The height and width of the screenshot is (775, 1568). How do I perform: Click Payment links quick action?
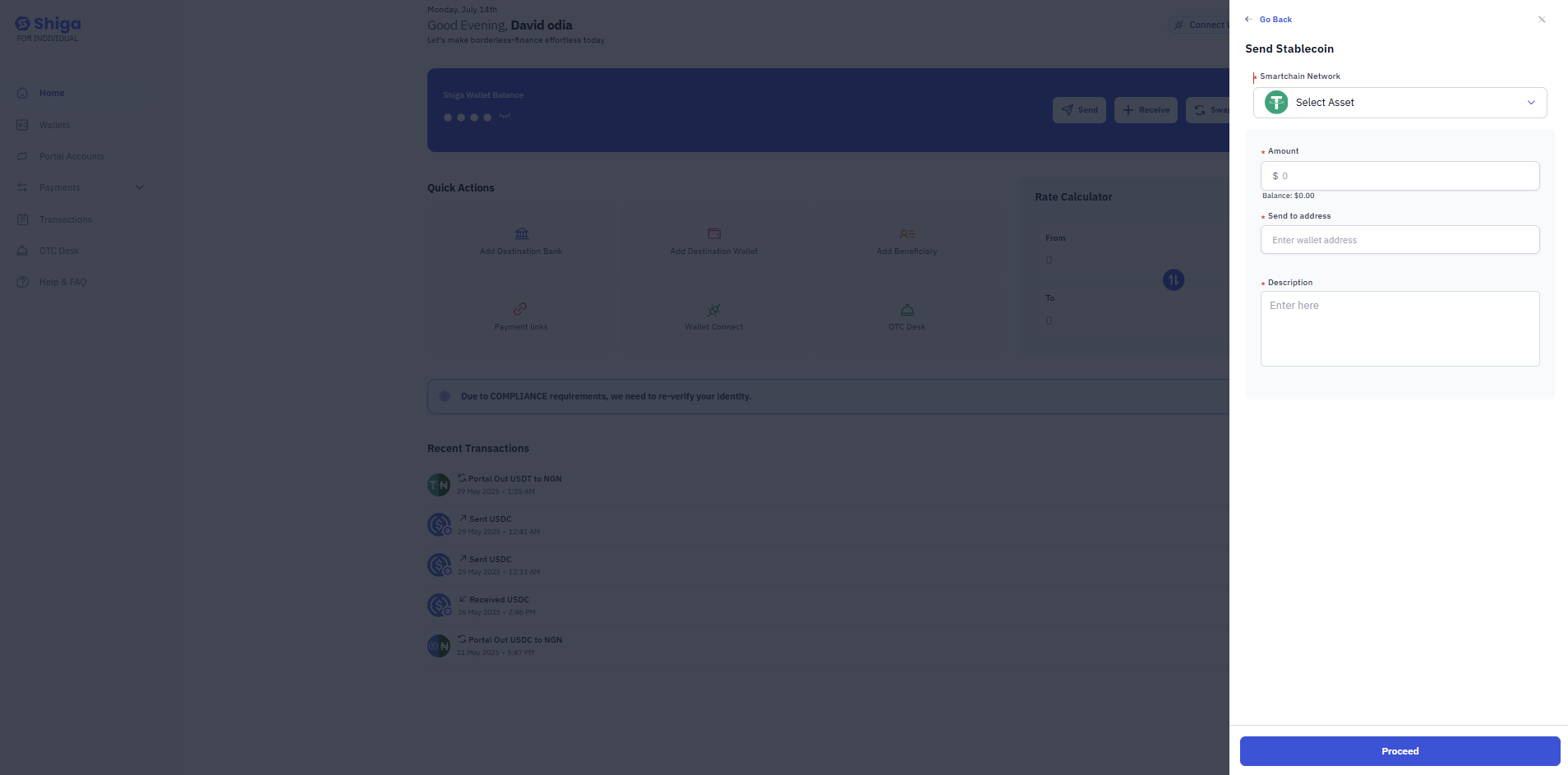[x=521, y=317]
